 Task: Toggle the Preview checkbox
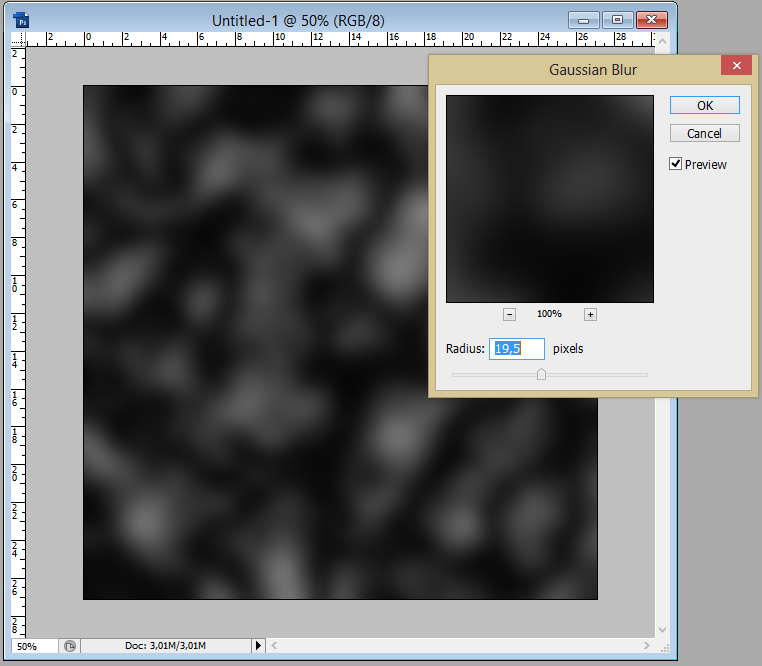[676, 164]
